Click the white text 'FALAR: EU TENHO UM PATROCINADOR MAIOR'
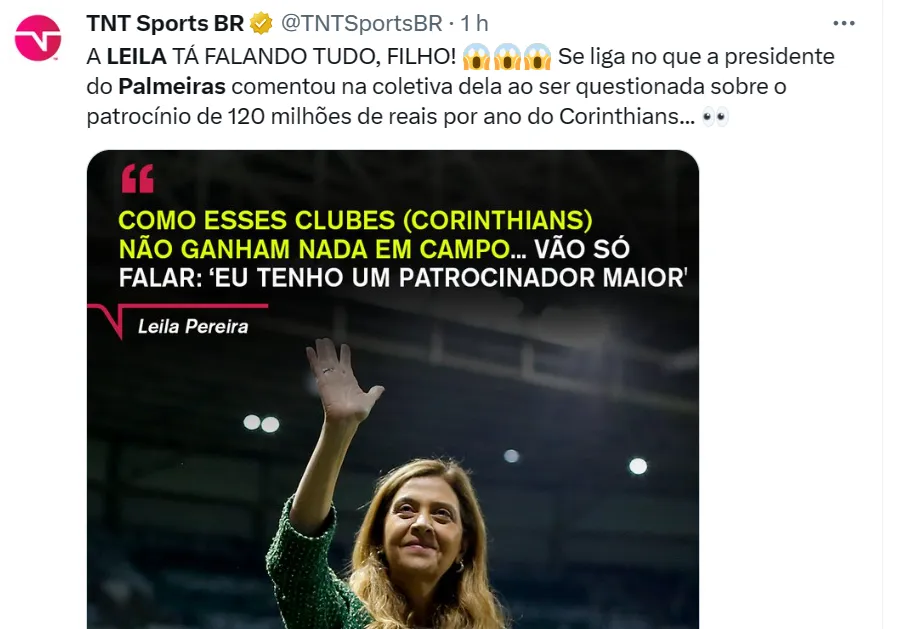Viewport: 897px width, 629px height. pyautogui.click(x=403, y=278)
